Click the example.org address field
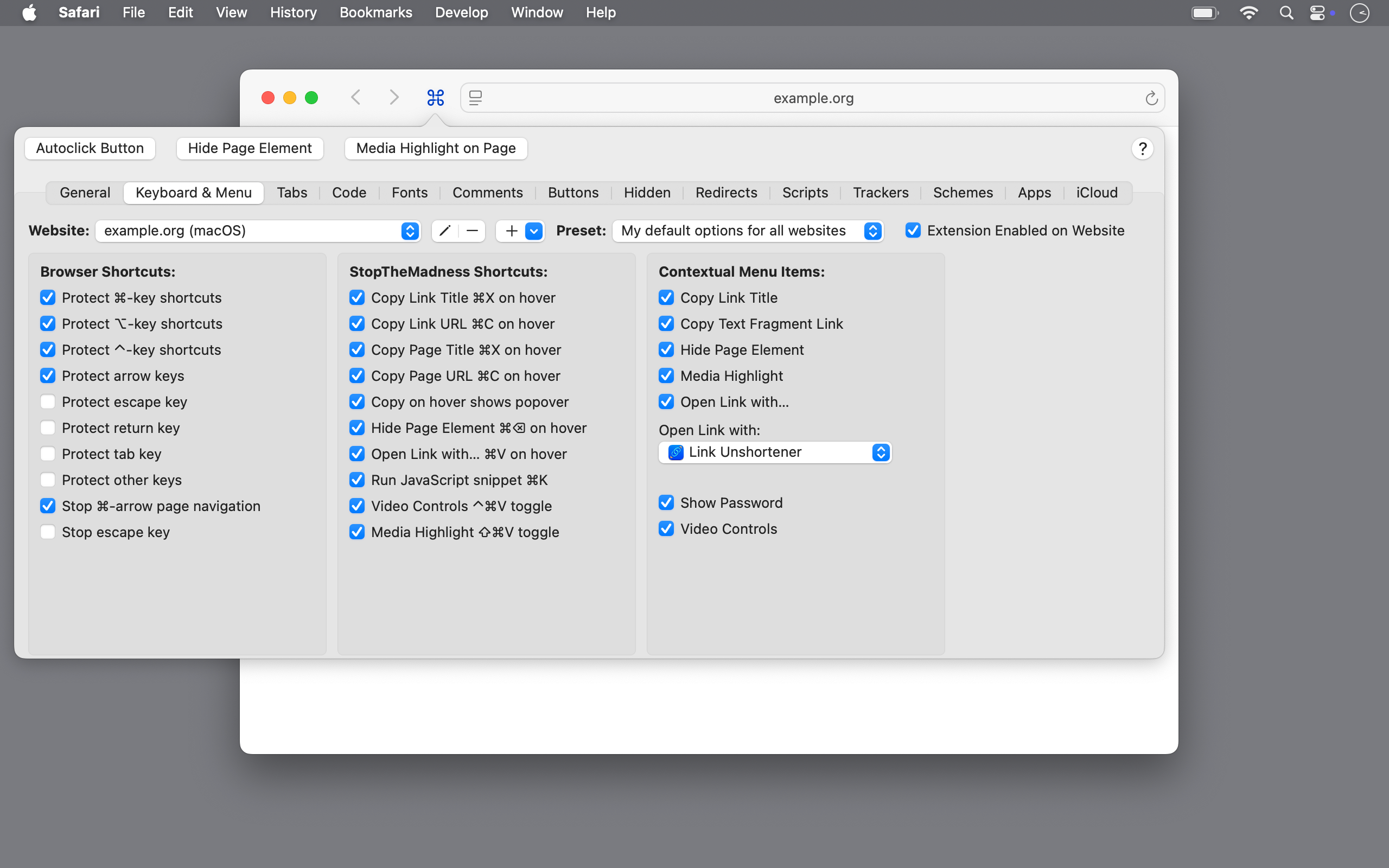1389x868 pixels. click(813, 98)
